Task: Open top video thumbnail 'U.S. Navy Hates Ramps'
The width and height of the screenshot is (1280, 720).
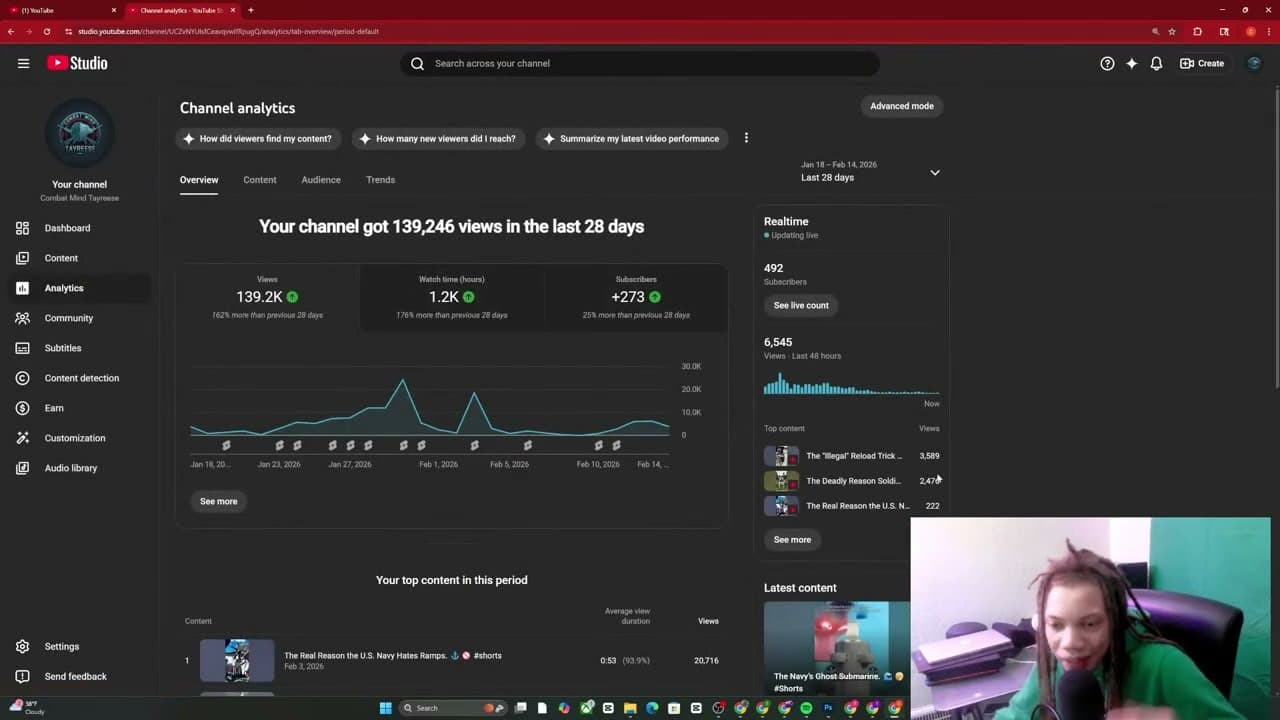Action: pyautogui.click(x=237, y=660)
